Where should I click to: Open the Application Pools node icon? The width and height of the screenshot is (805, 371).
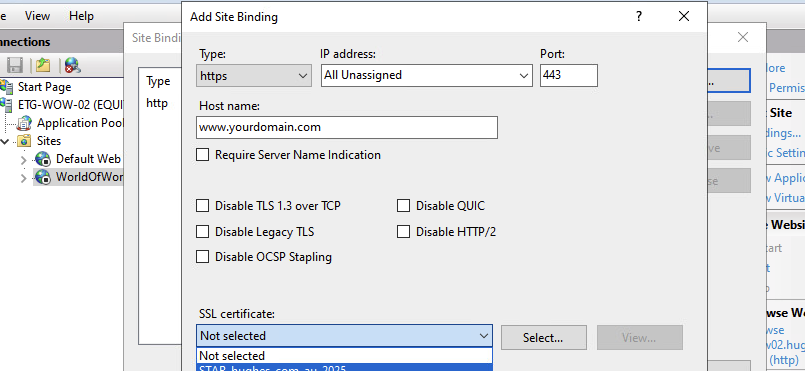tap(24, 123)
